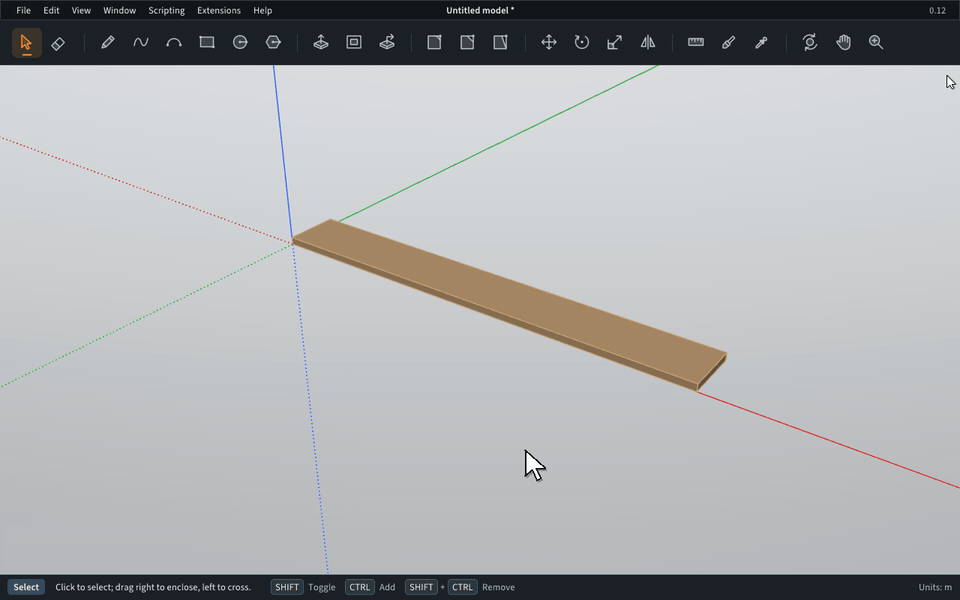960x600 pixels.
Task: Select the Flip mirror tool
Action: [x=648, y=42]
